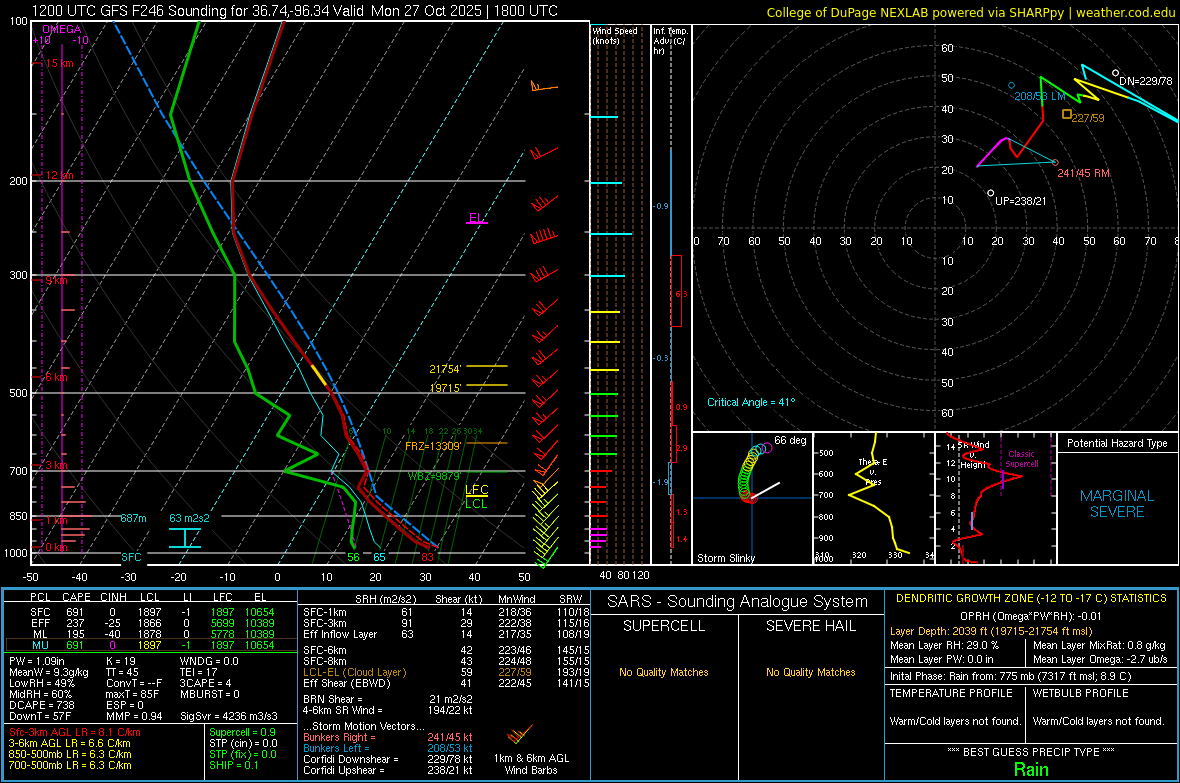Click the magenta 'Classic Supercell' label

click(1021, 459)
